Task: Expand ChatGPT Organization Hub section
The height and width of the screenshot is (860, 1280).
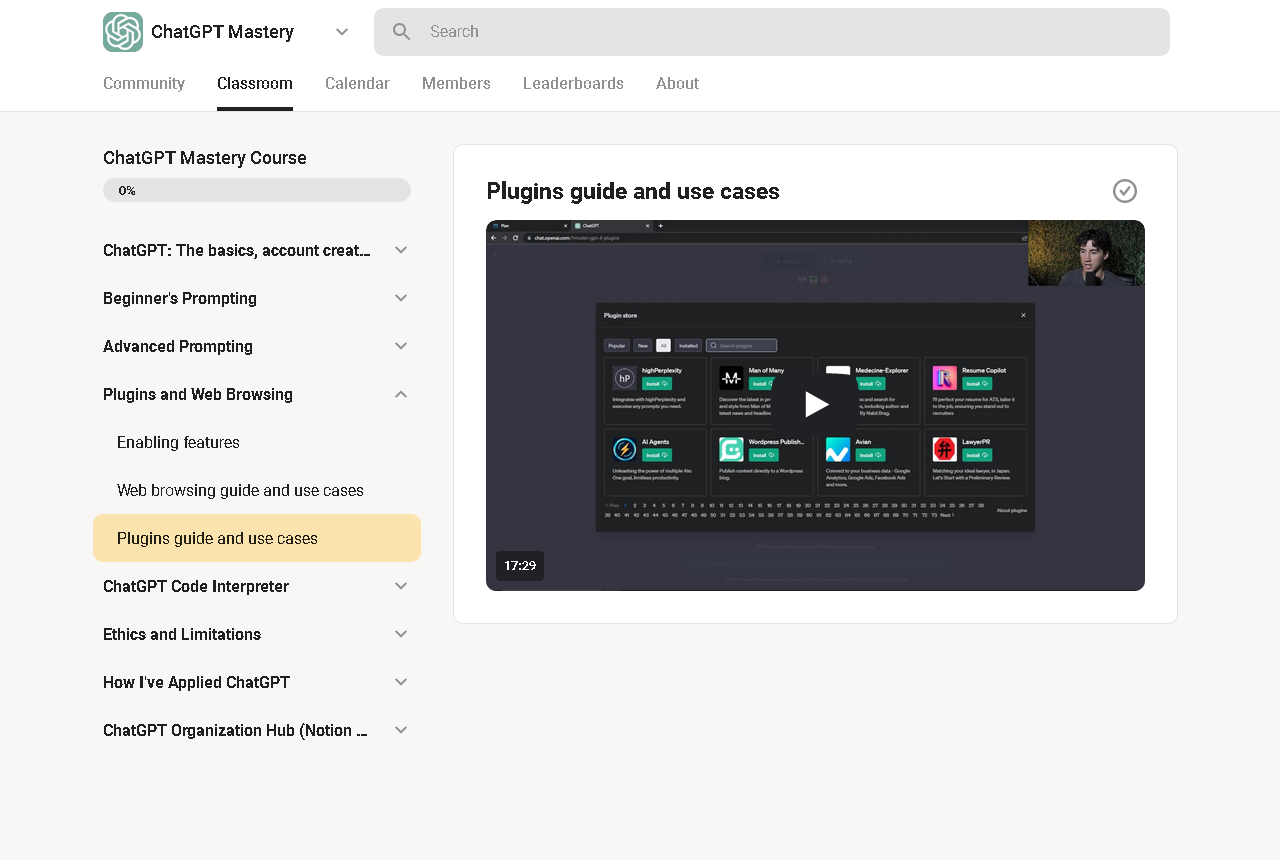Action: point(401,730)
